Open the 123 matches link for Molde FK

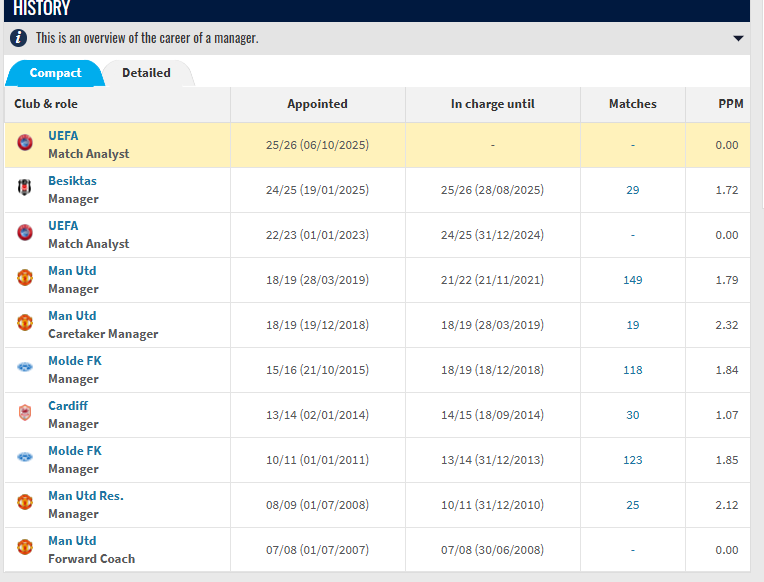tap(632, 460)
